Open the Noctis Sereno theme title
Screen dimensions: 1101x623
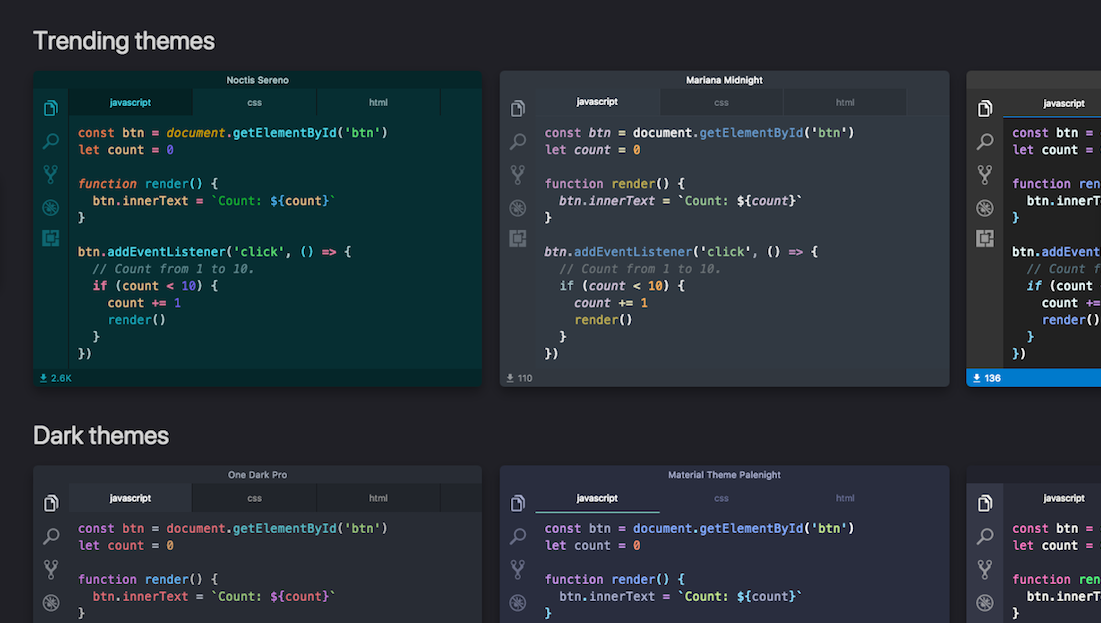pyautogui.click(x=258, y=80)
